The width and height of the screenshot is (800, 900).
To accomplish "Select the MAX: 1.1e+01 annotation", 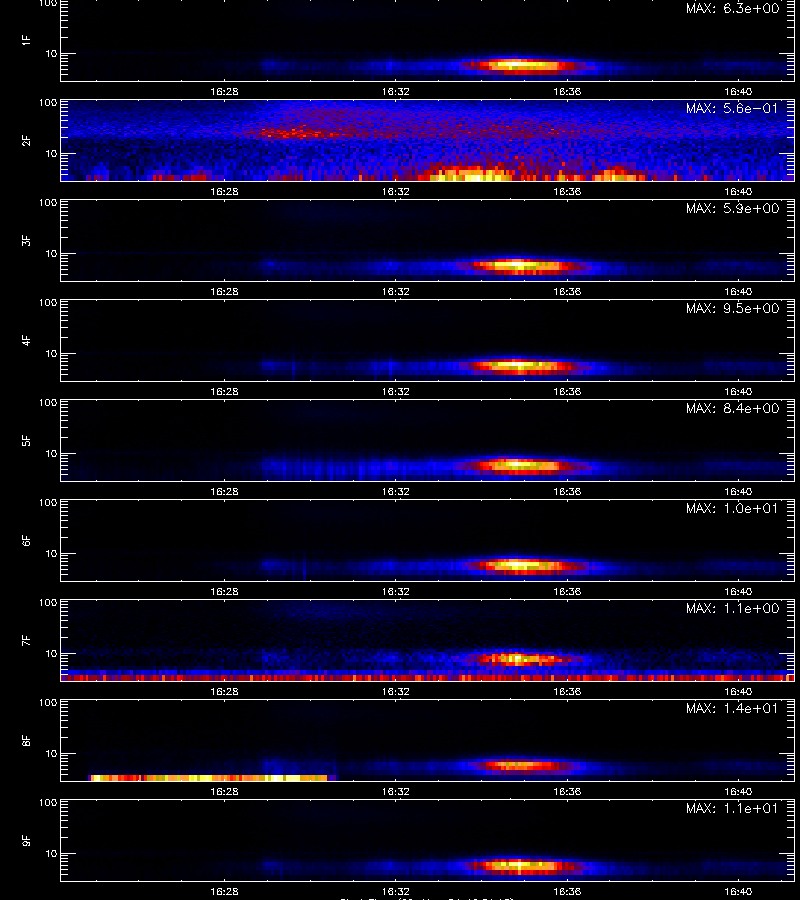I will tap(733, 808).
